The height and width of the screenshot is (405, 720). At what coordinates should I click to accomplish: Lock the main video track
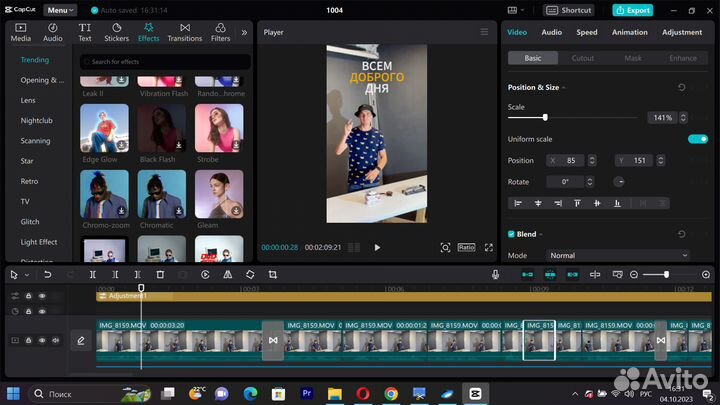coord(28,340)
